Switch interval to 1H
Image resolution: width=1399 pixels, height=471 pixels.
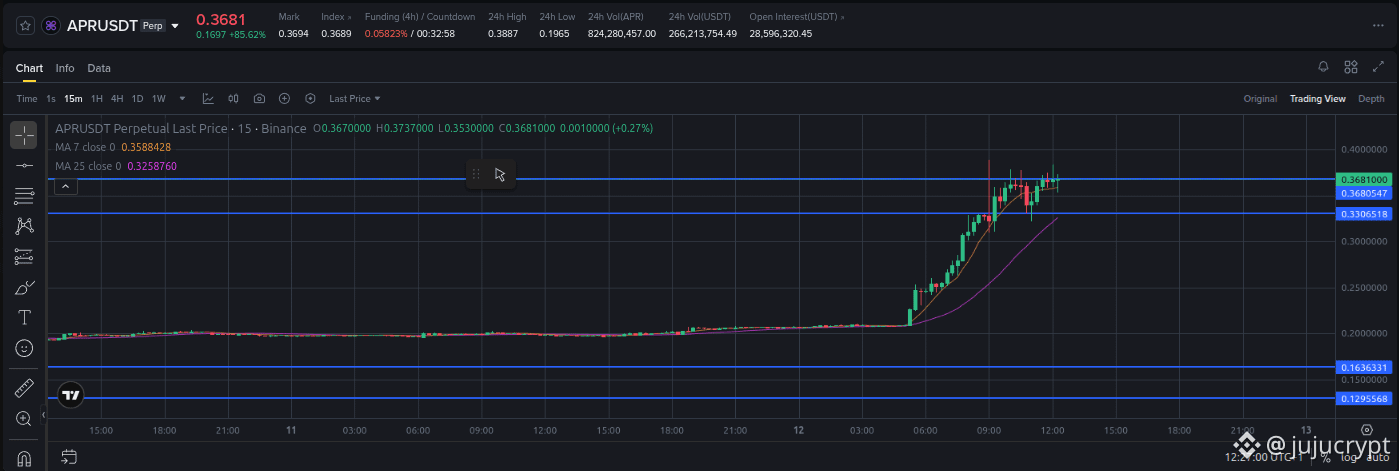pyautogui.click(x=97, y=98)
